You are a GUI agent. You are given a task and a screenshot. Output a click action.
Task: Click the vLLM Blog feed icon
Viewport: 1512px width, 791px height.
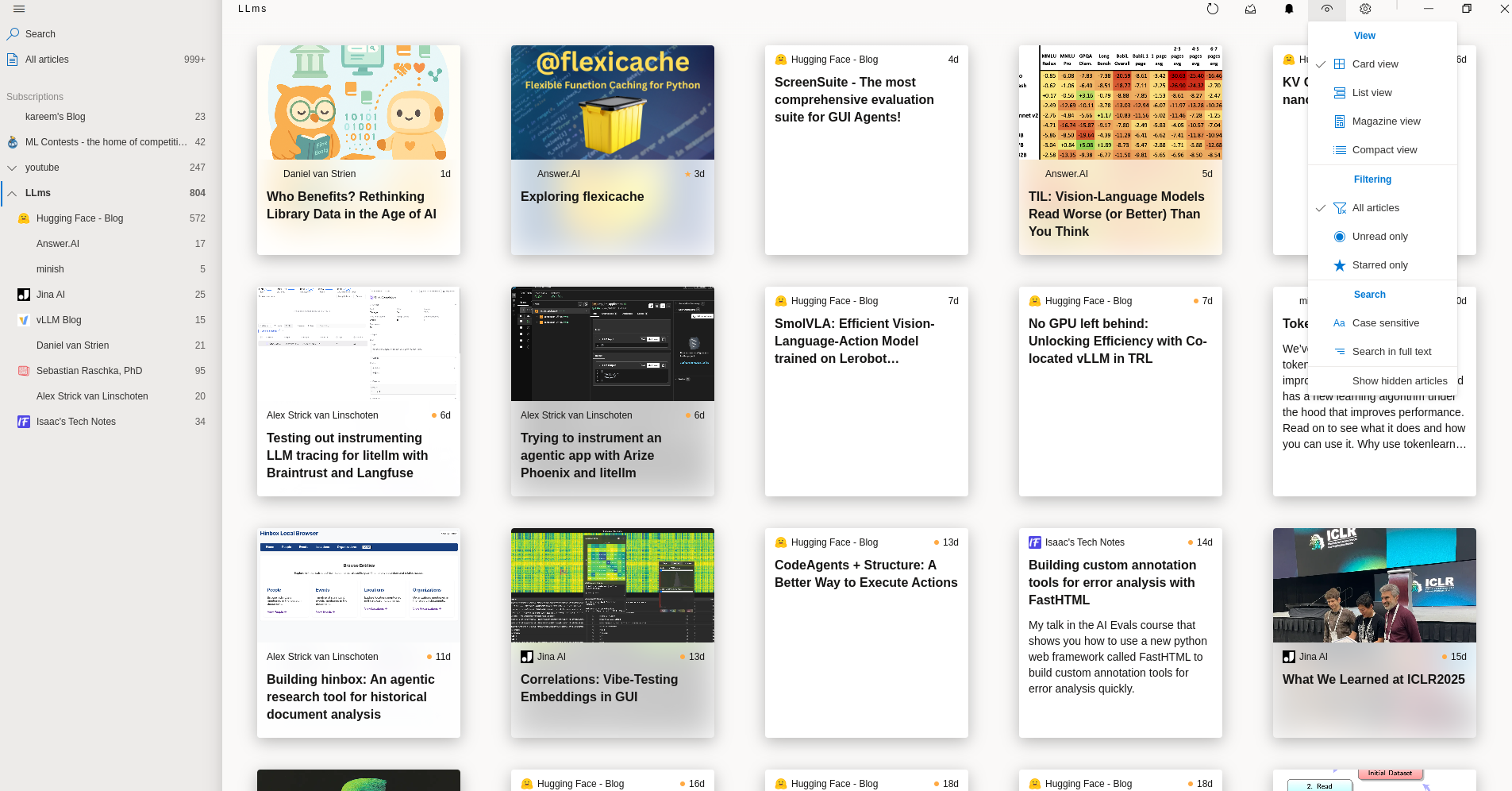click(x=24, y=320)
